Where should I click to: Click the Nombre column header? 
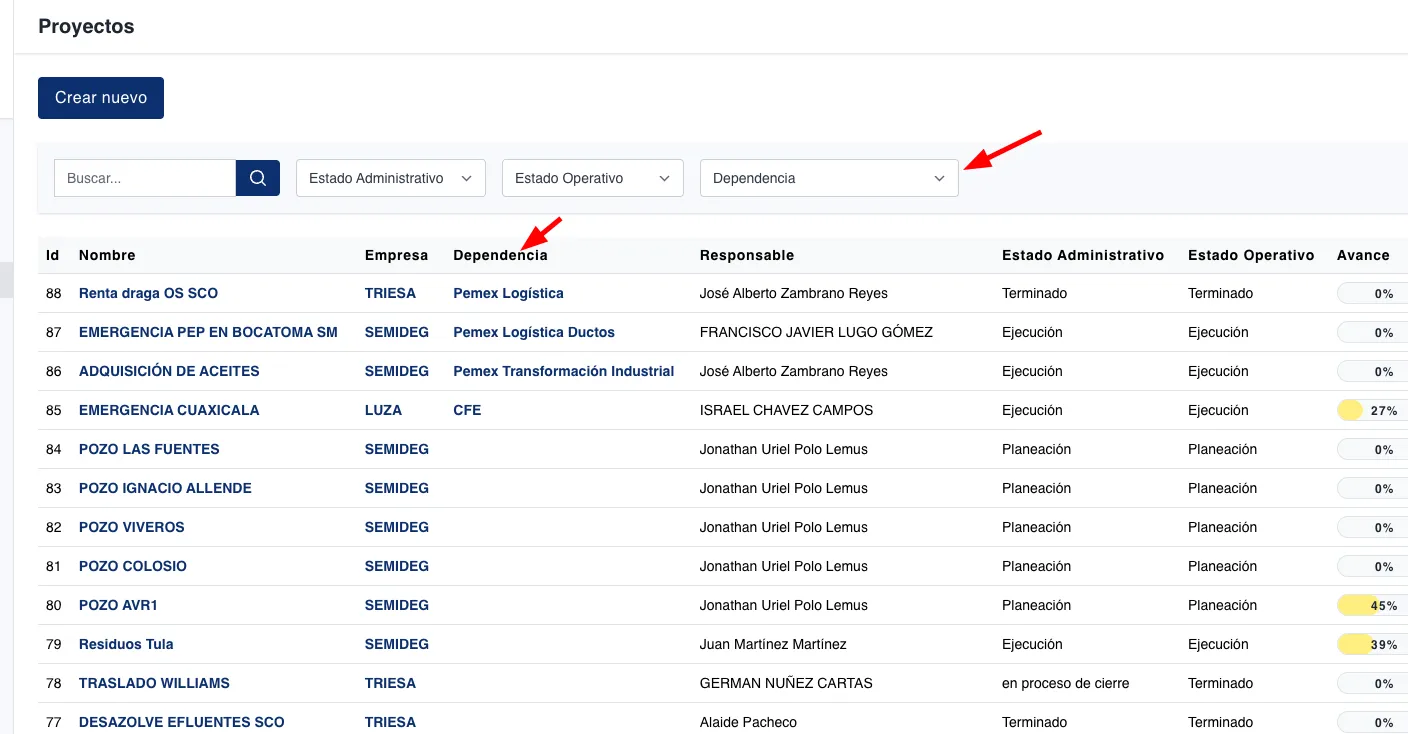107,255
